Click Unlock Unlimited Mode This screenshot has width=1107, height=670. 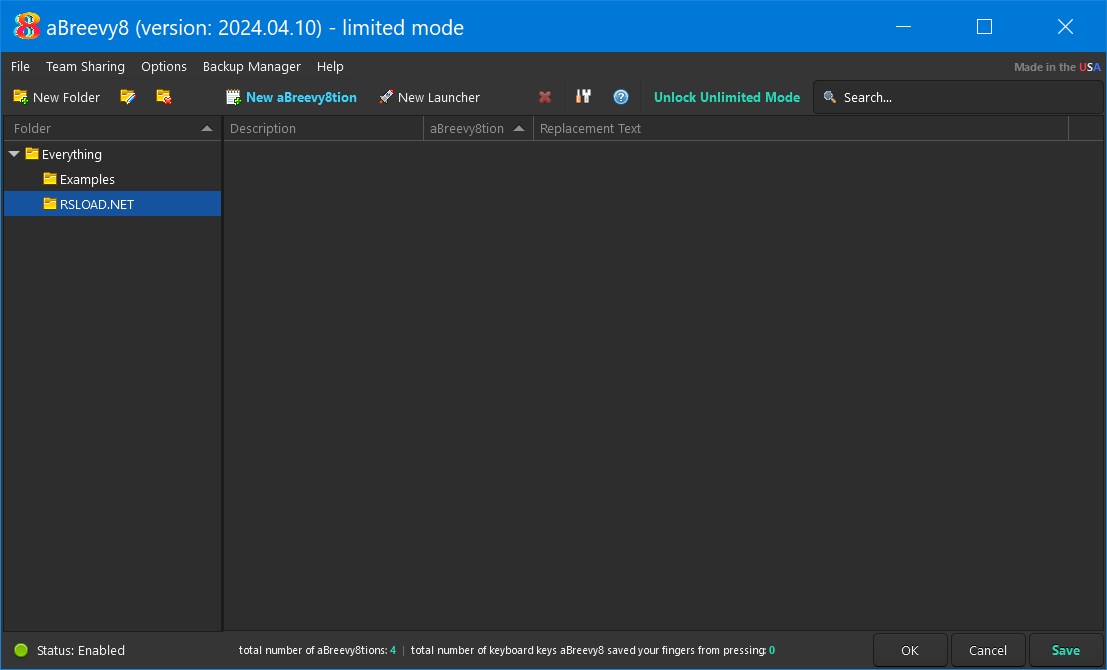[726, 97]
